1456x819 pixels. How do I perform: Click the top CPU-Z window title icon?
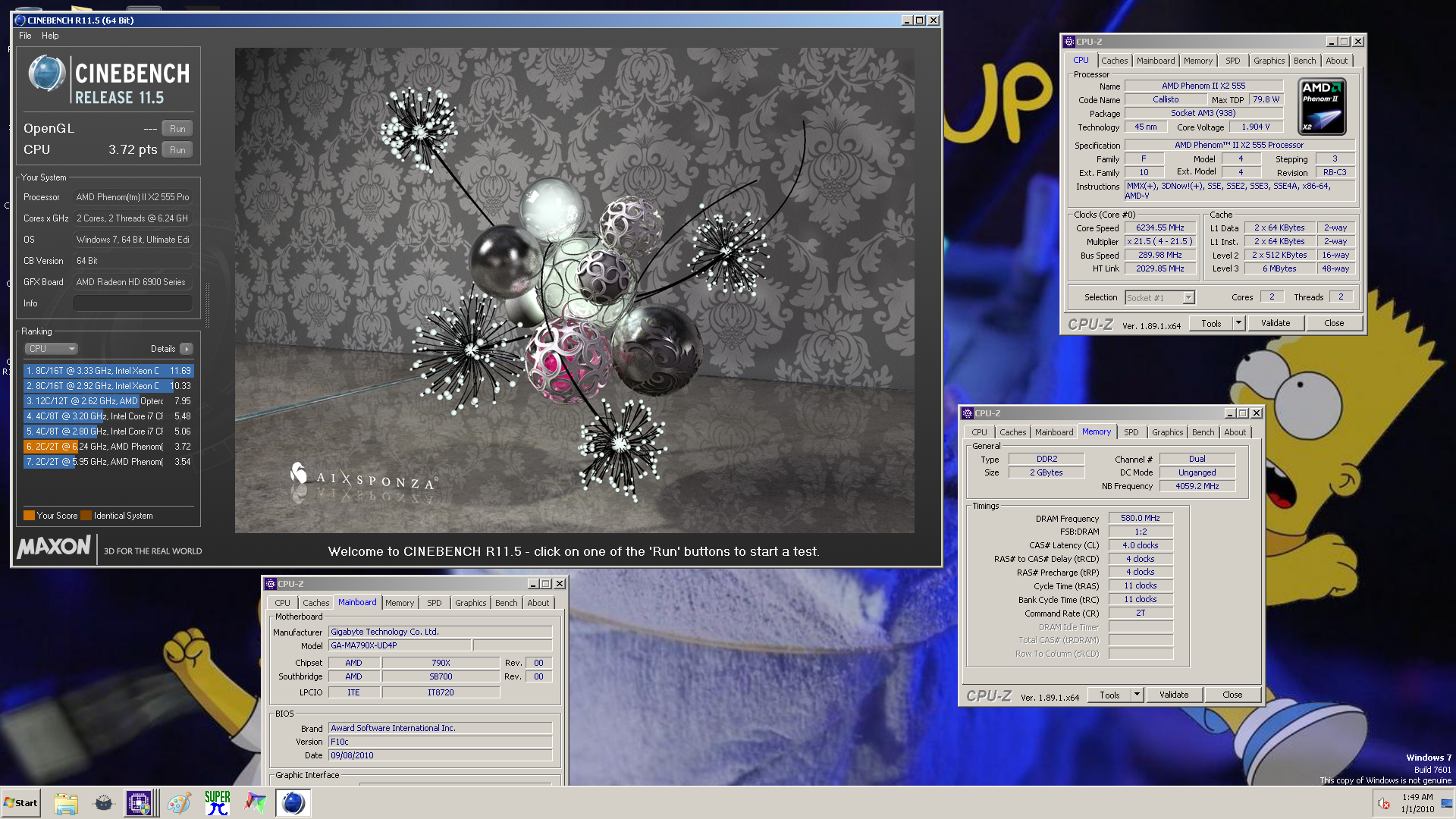(x=1069, y=42)
